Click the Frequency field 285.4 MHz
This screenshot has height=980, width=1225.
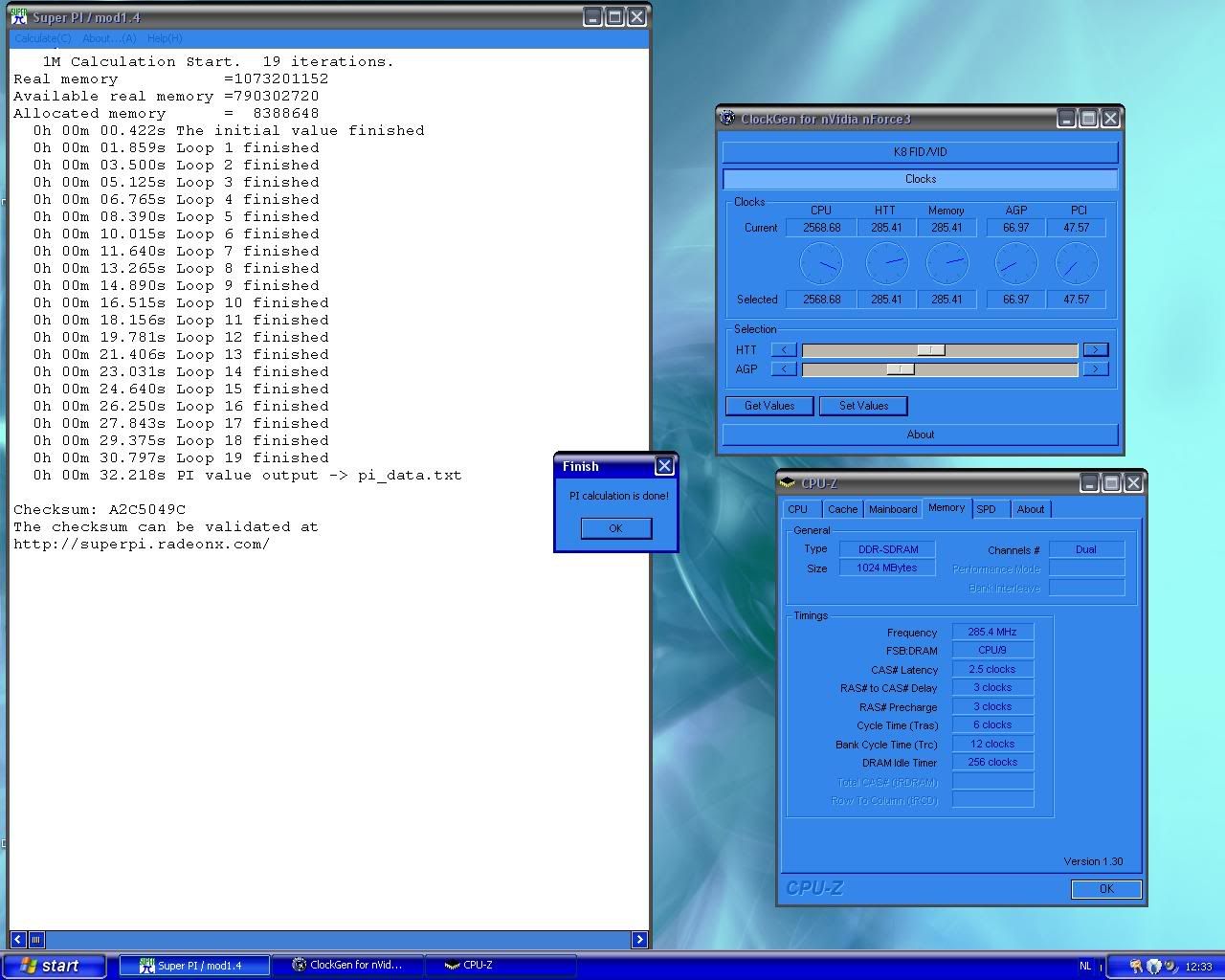tap(992, 632)
